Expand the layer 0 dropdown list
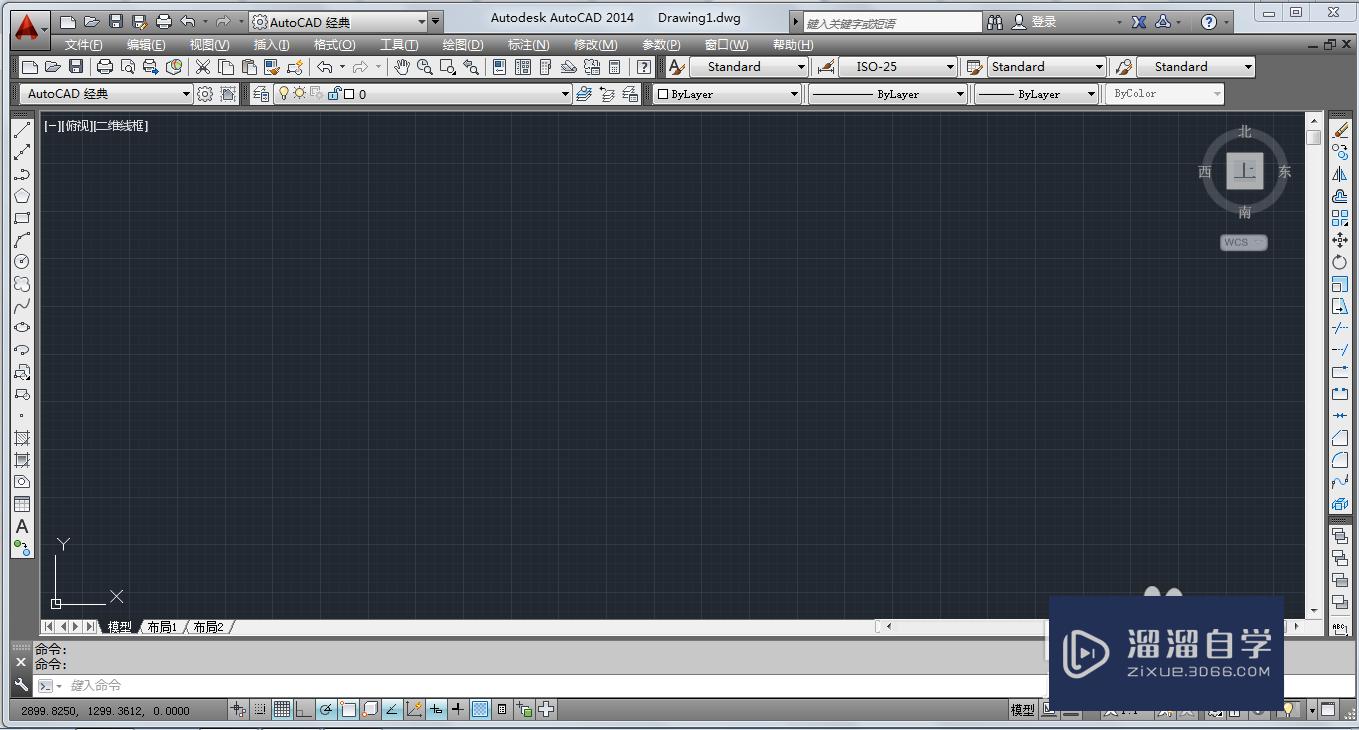The height and width of the screenshot is (730, 1359). point(566,93)
